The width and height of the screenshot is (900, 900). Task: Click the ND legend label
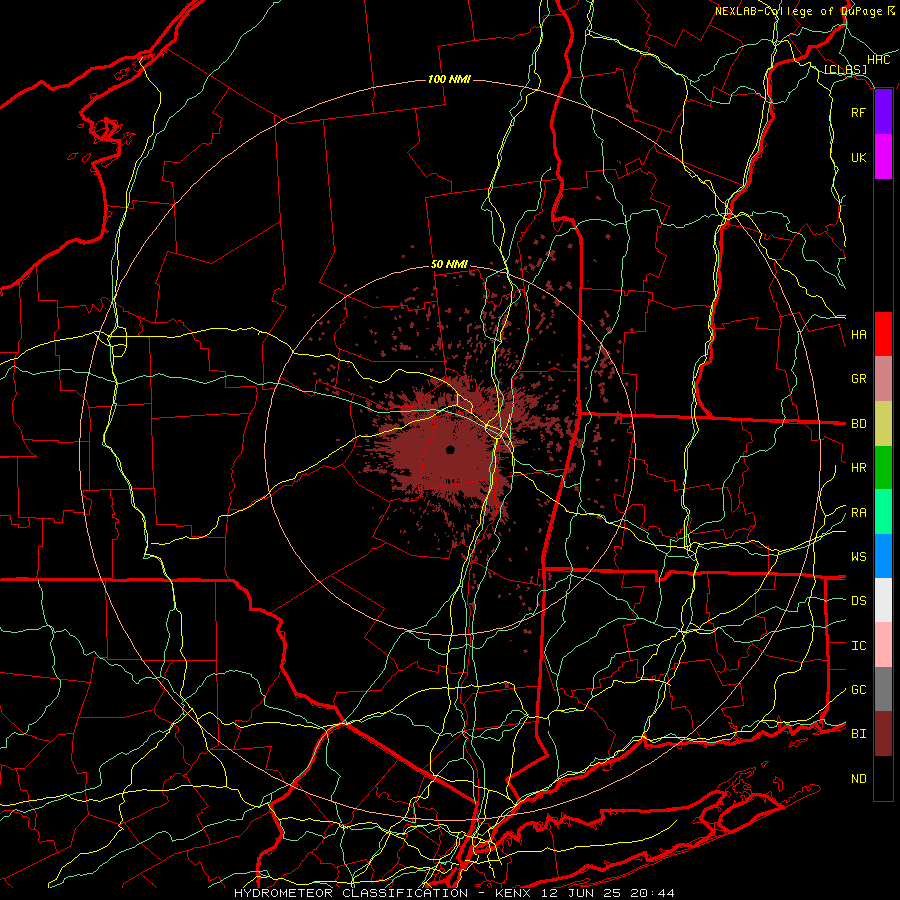pyautogui.click(x=858, y=779)
